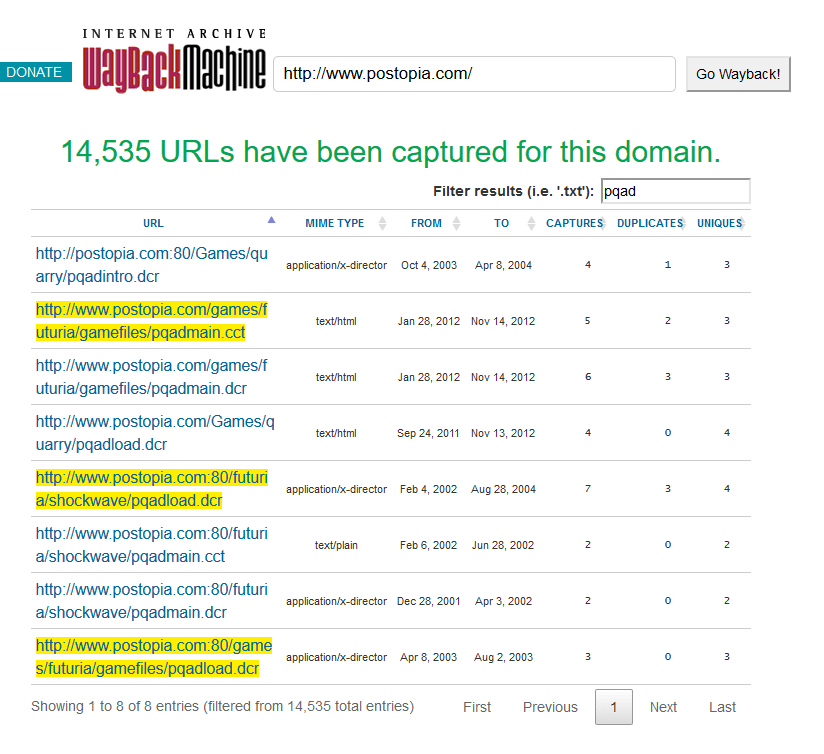Click the Filter results text box
This screenshot has width=824, height=754.
[x=675, y=191]
